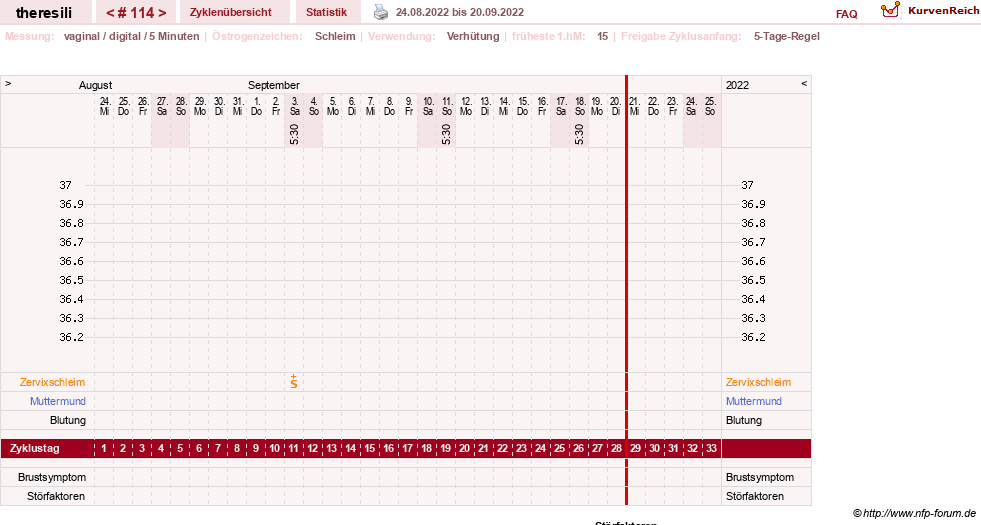
Task: Click the Muttermund label on right
Action: pyautogui.click(x=754, y=401)
